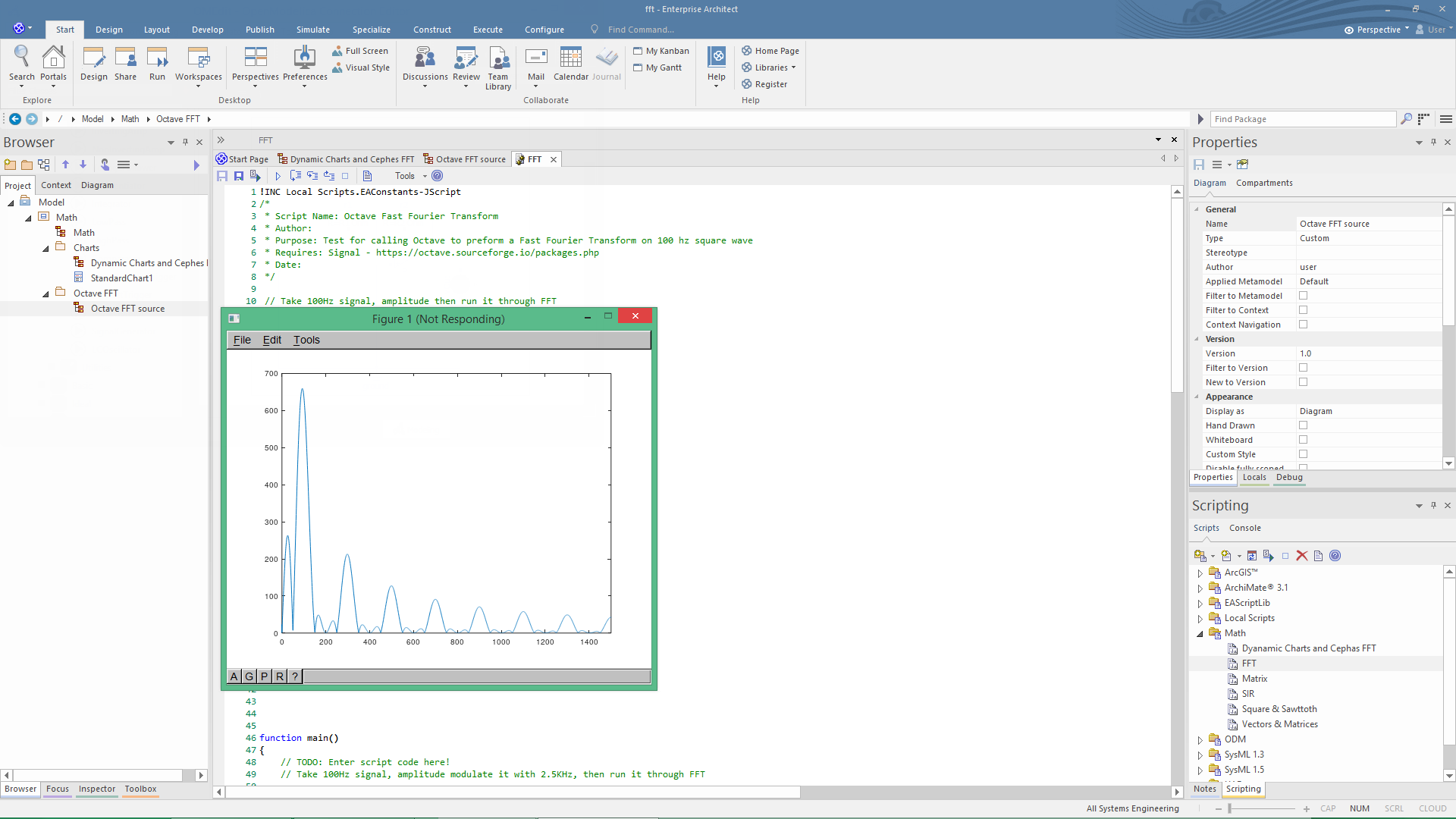Image resolution: width=1456 pixels, height=819 pixels.
Task: Toggle the Hand Drawn checkbox
Action: 1303,425
